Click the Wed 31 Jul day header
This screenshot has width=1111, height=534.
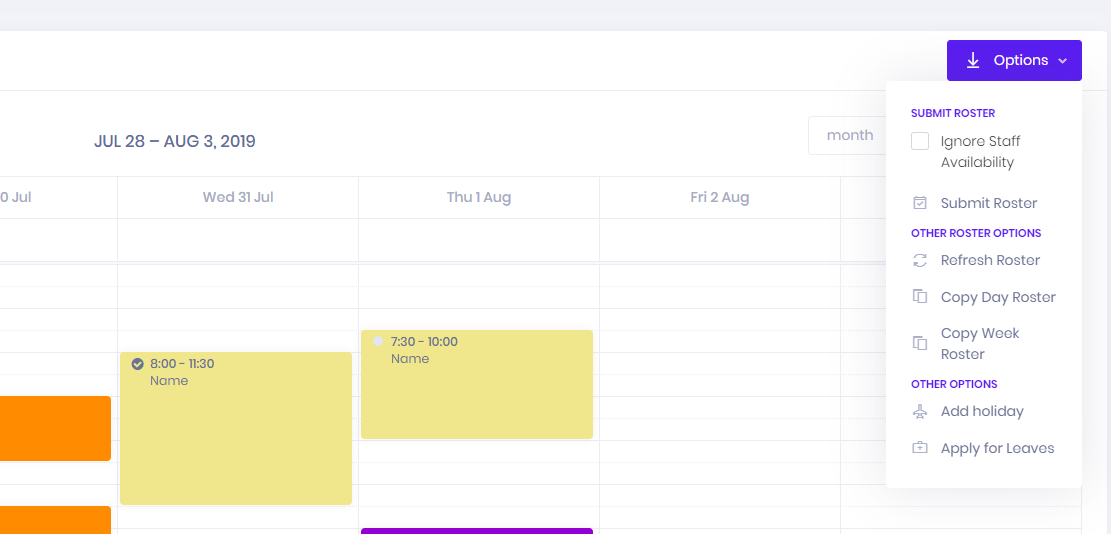pyautogui.click(x=238, y=197)
